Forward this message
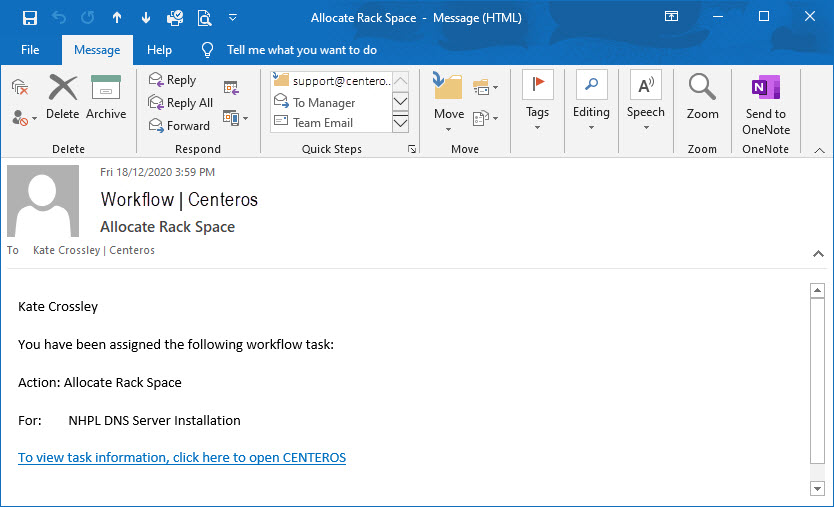The image size is (834, 507). click(x=179, y=126)
